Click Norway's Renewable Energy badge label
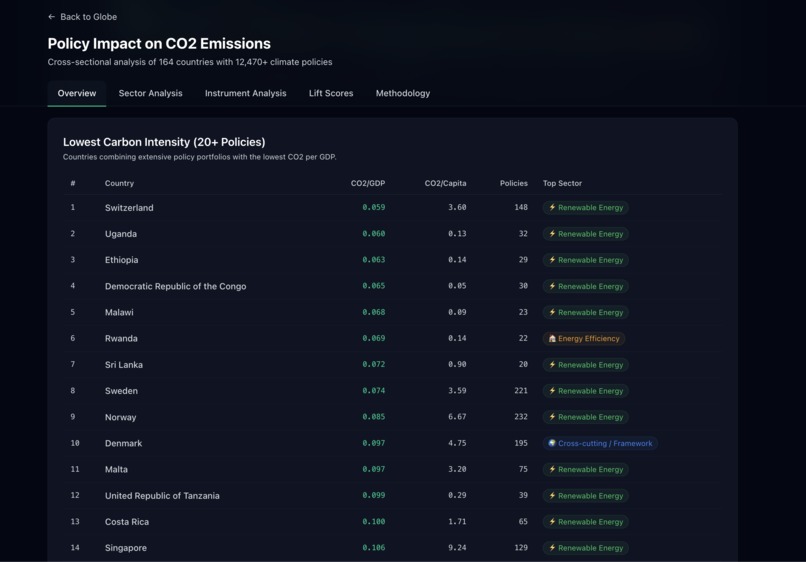Screen dimensions: 806x562 click(x=591, y=417)
